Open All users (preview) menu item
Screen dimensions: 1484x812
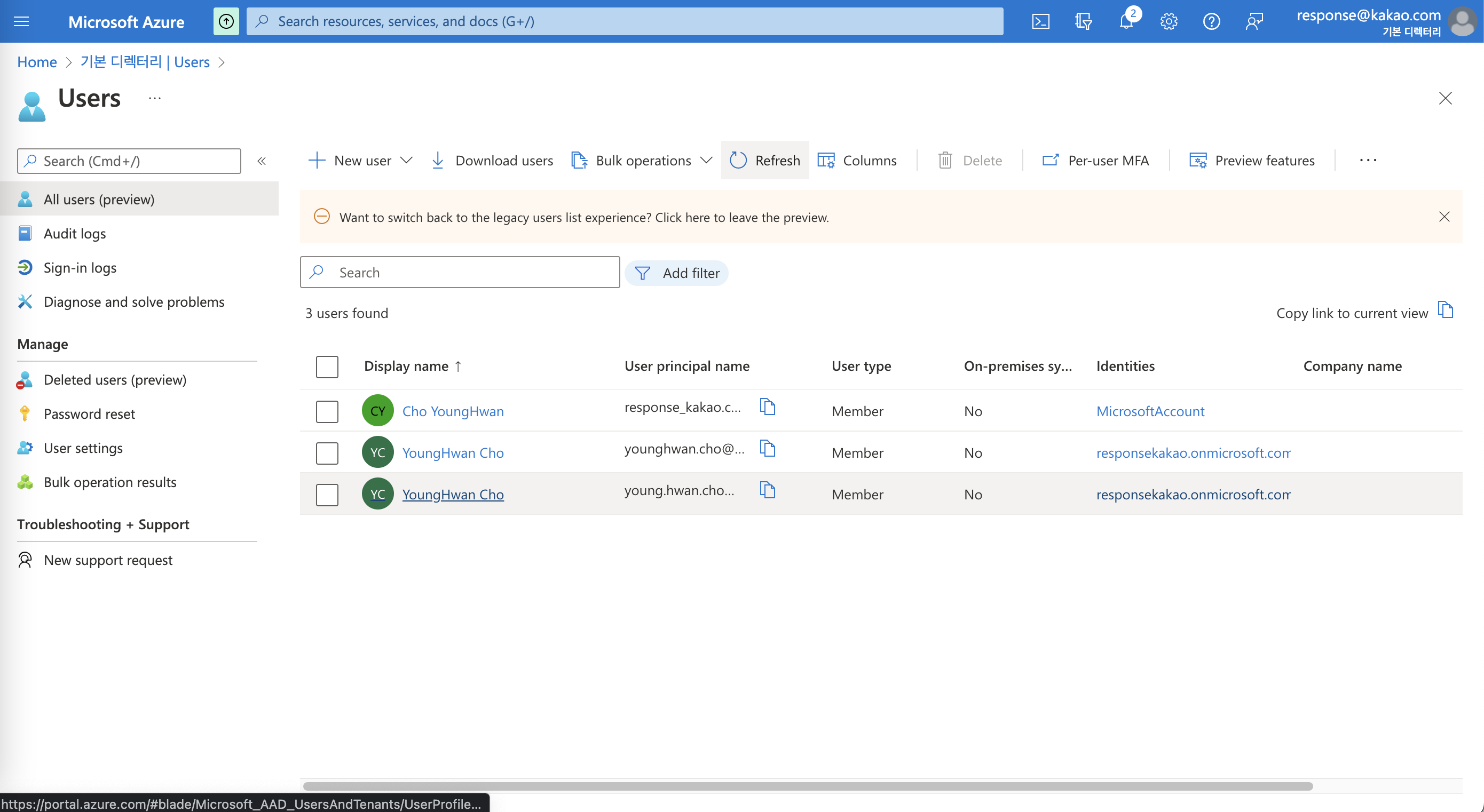point(139,198)
